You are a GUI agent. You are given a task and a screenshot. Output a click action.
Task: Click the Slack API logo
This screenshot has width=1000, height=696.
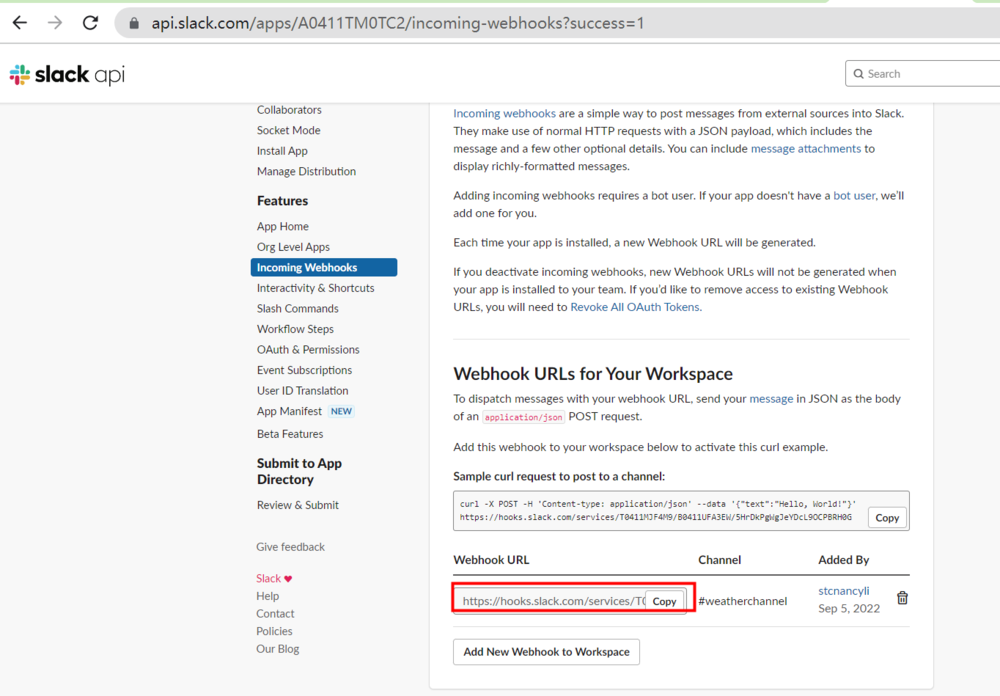click(67, 75)
